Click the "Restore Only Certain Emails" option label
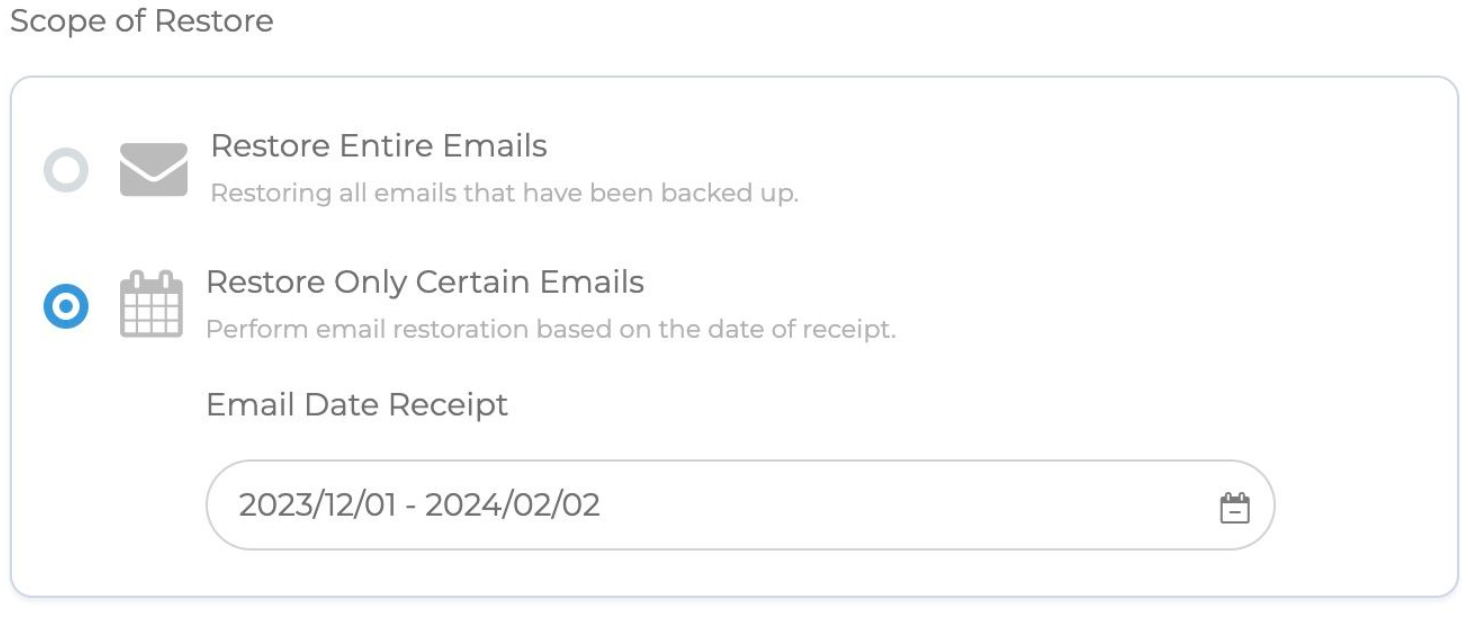The height and width of the screenshot is (621, 1469). tap(424, 283)
